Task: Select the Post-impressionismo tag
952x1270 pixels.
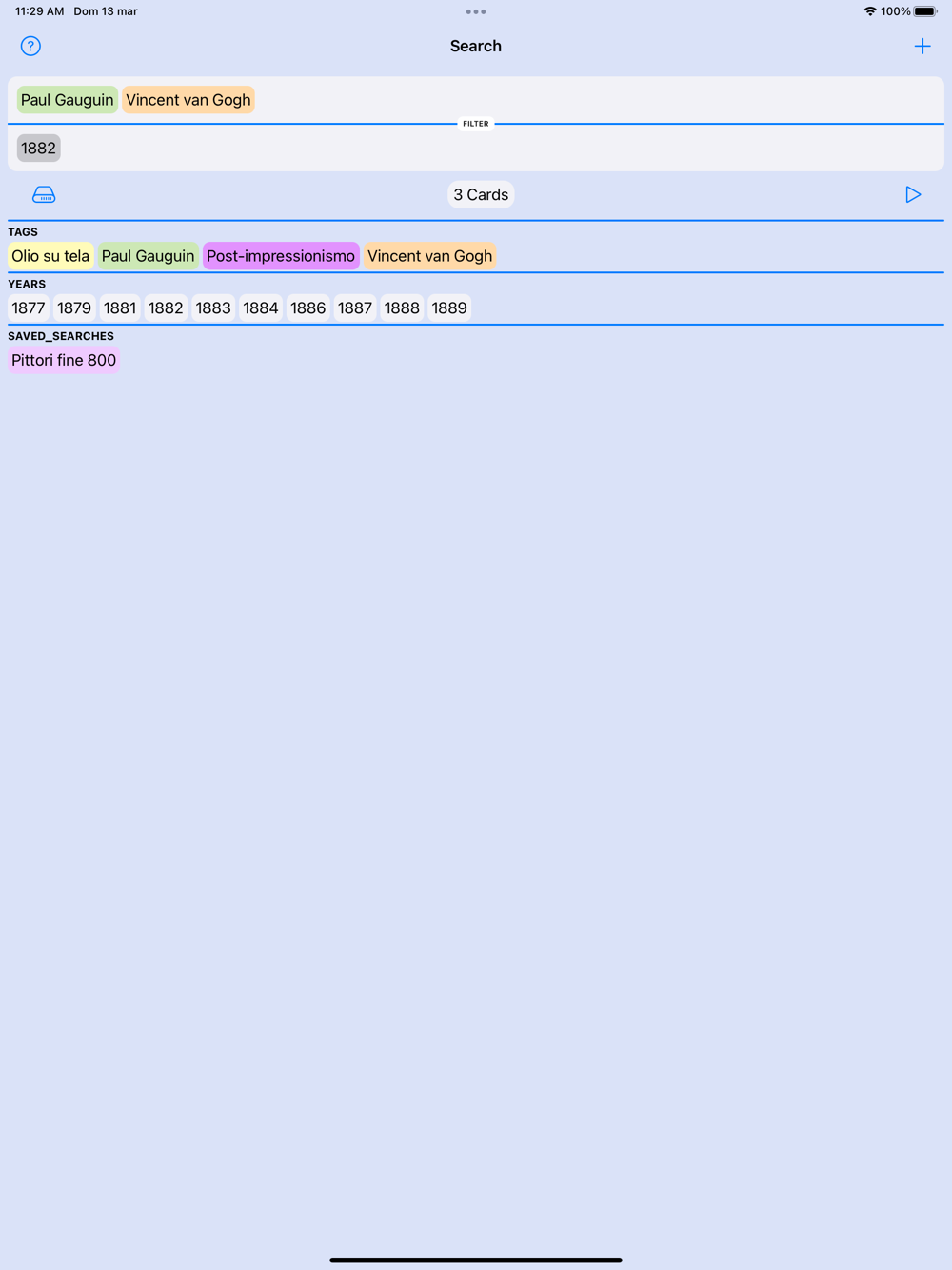Action: [281, 256]
